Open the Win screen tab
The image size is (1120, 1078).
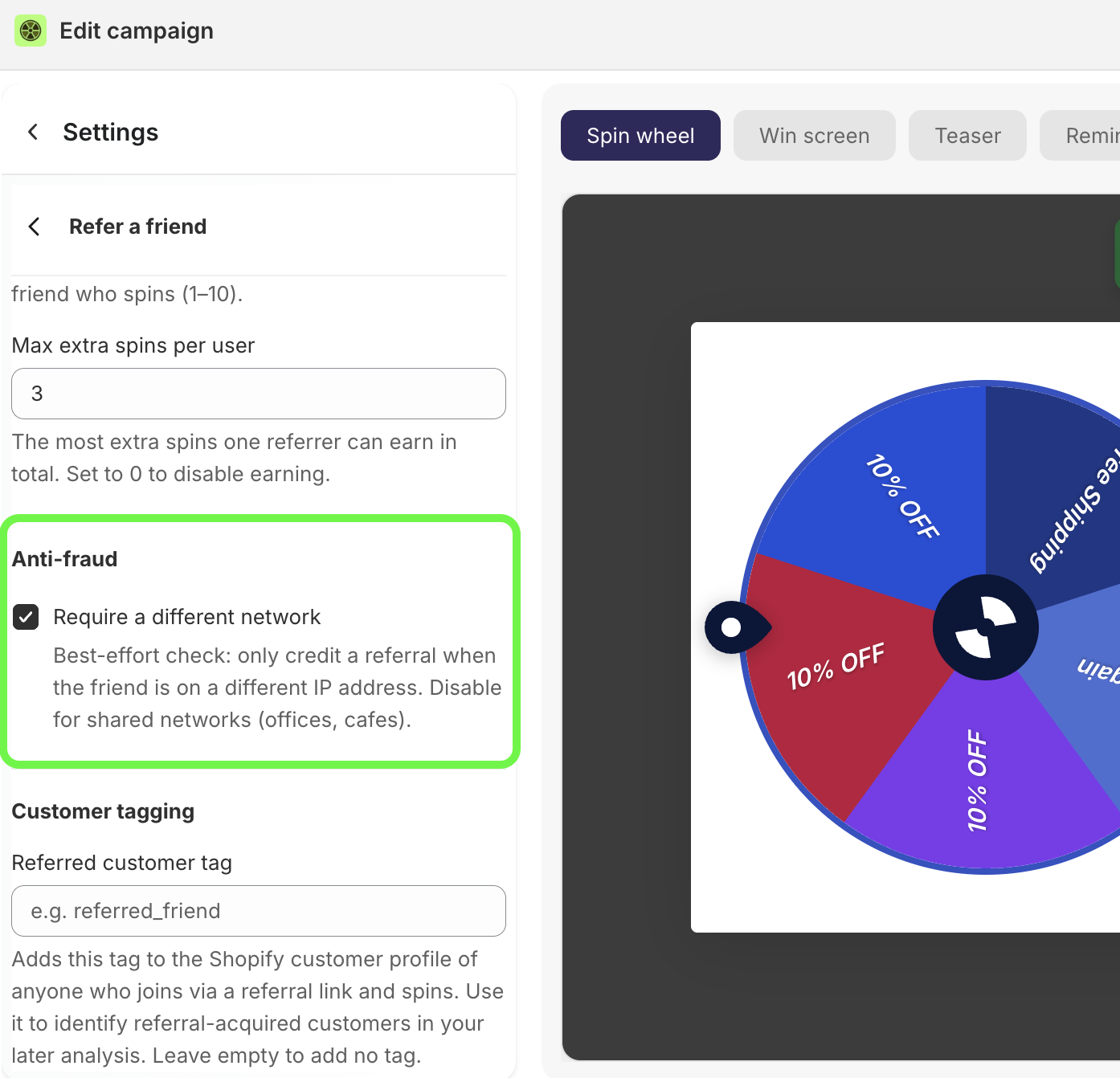(x=814, y=135)
